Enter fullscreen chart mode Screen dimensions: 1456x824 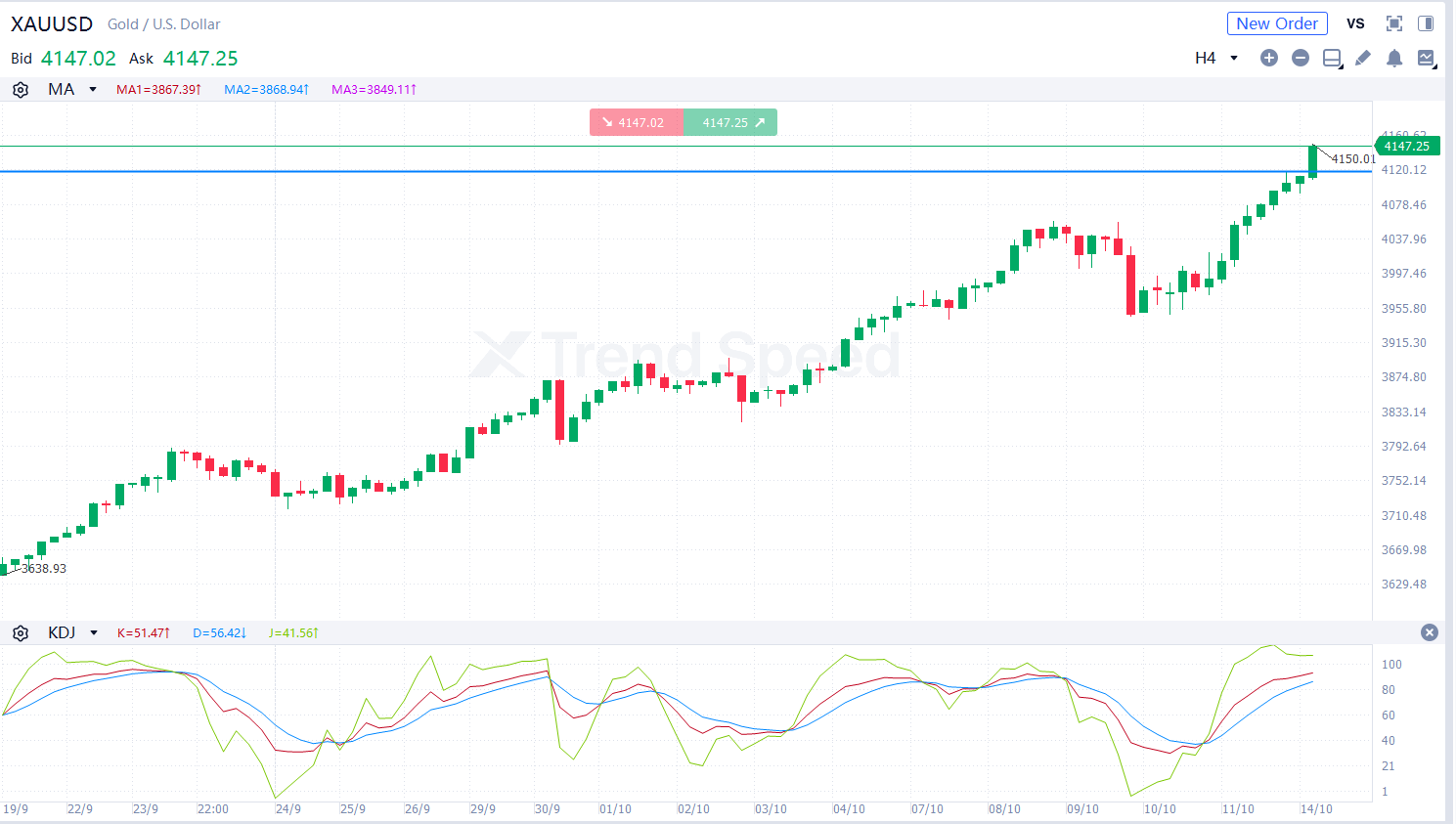(x=1394, y=23)
